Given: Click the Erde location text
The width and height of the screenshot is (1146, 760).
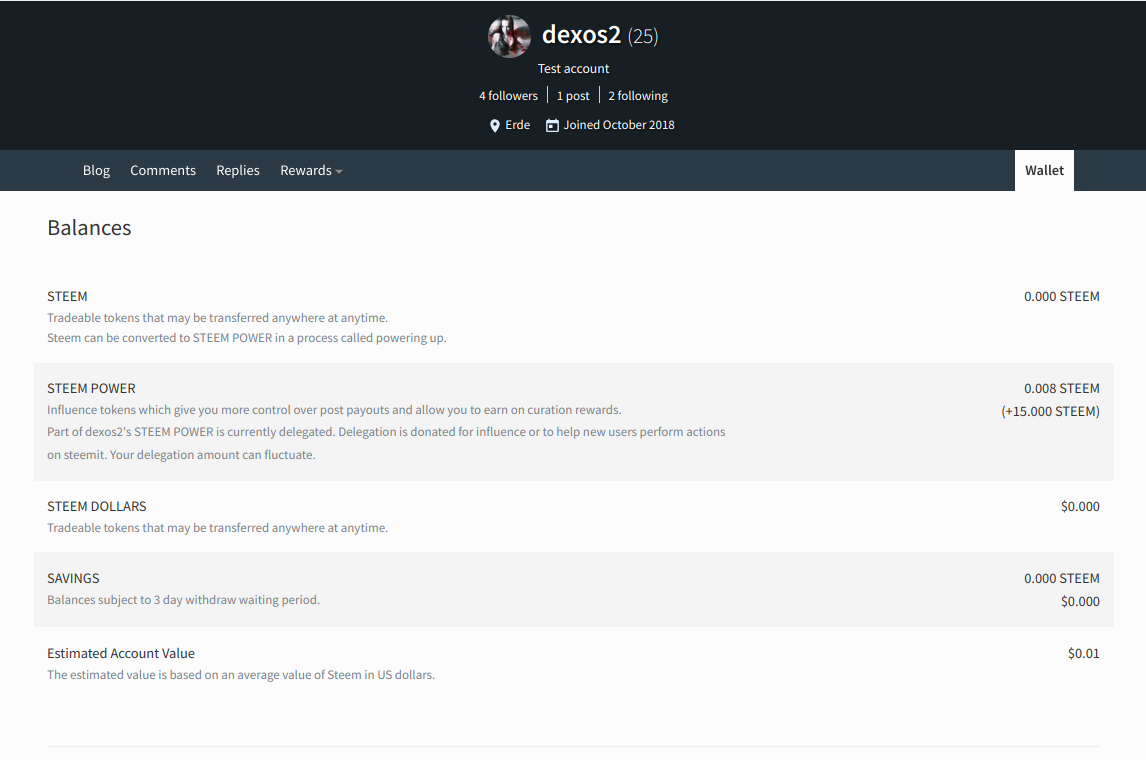Looking at the screenshot, I should tap(517, 125).
